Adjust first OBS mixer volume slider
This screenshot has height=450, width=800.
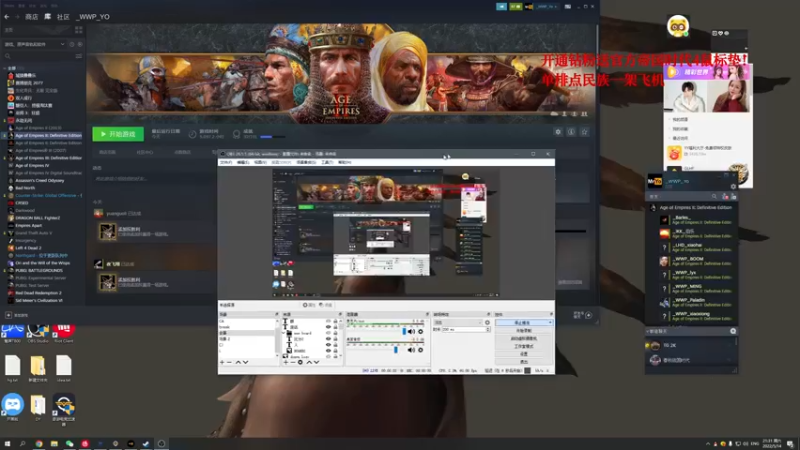click(x=404, y=332)
